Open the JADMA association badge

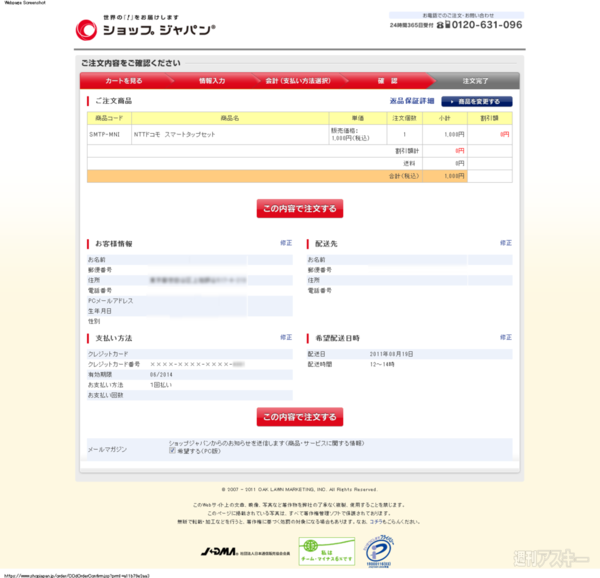(x=245, y=552)
